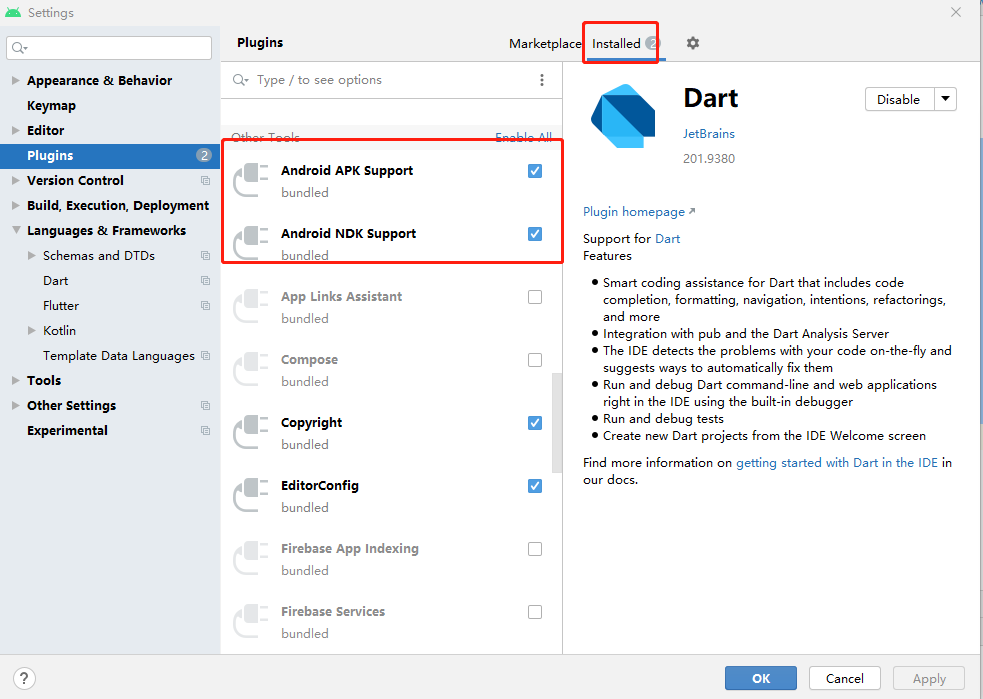Focus the plugin search box
The image size is (983, 699).
click(x=382, y=80)
